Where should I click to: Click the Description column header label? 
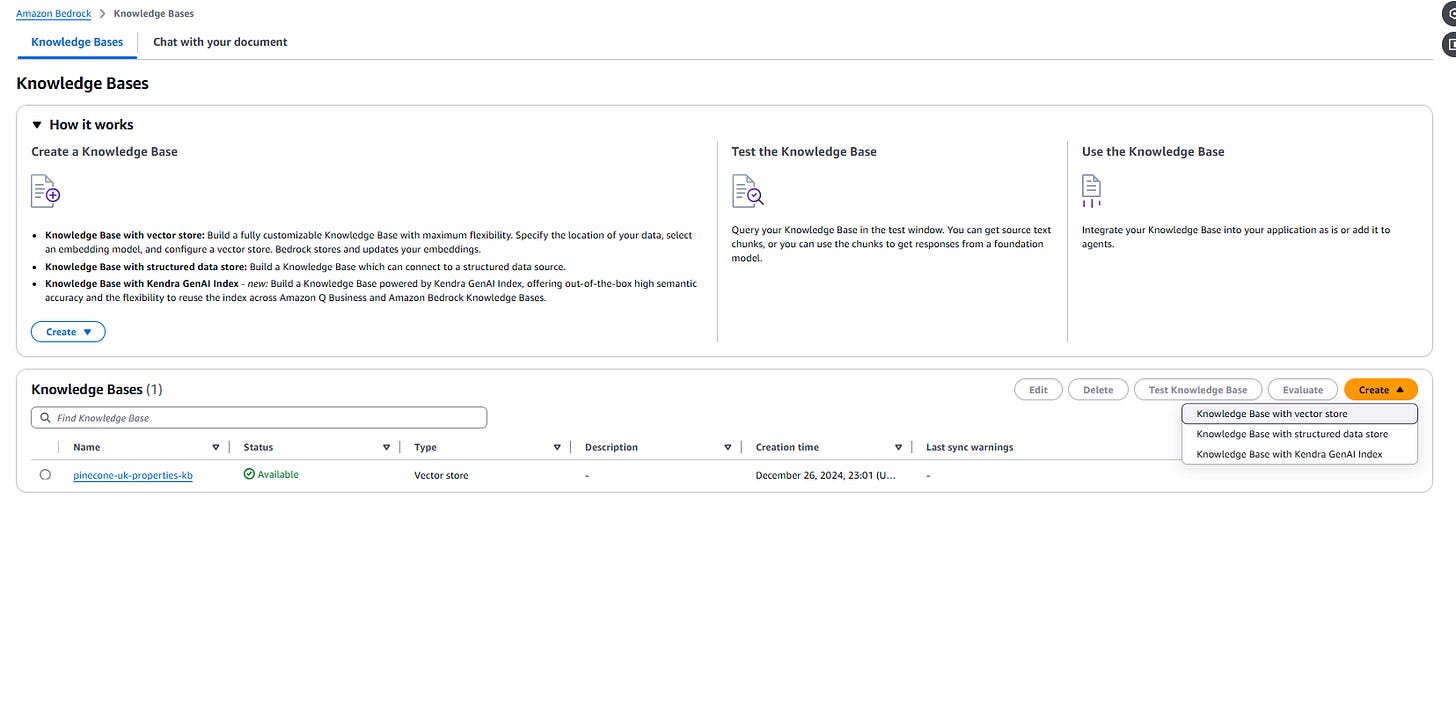point(611,447)
